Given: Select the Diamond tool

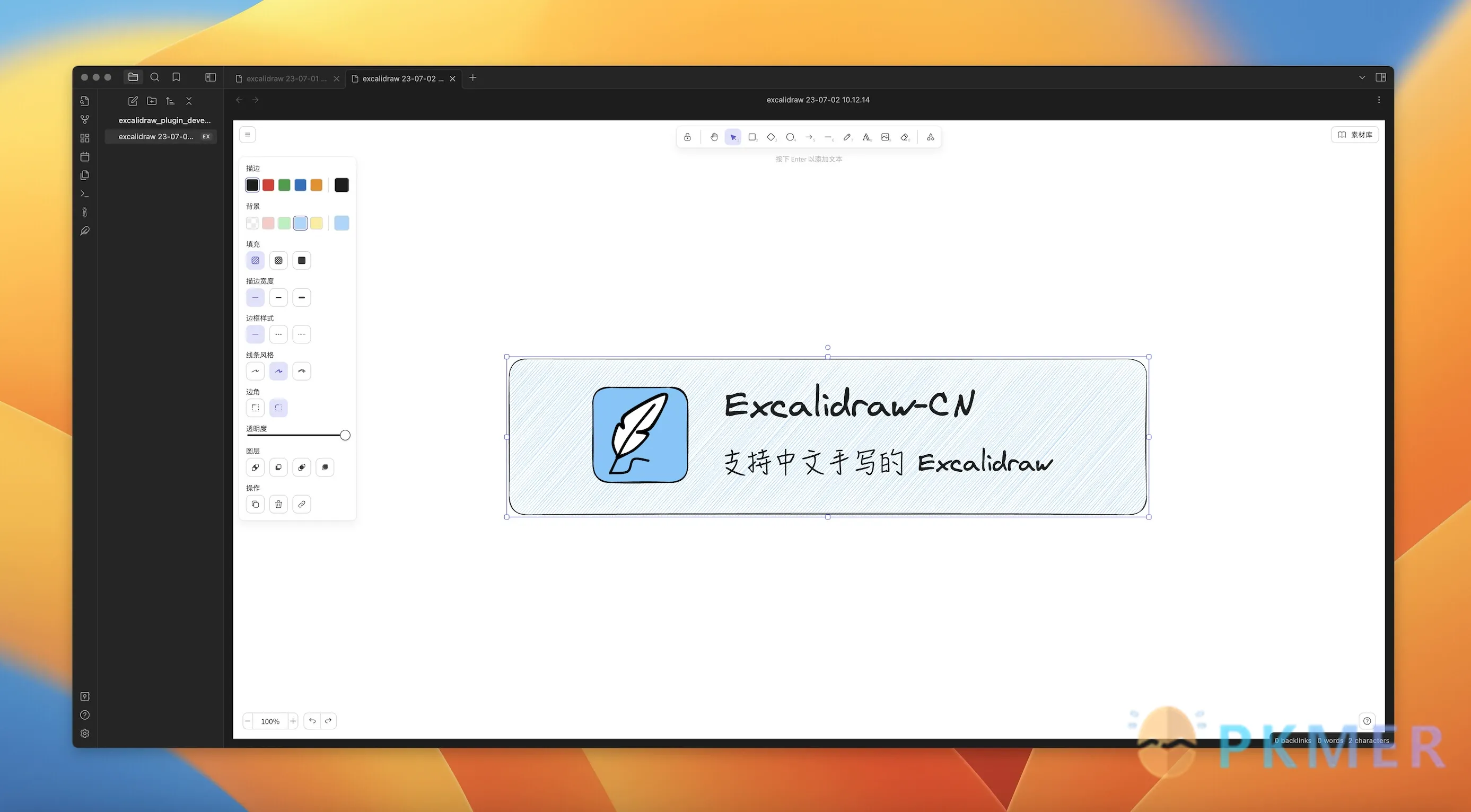Looking at the screenshot, I should (771, 137).
